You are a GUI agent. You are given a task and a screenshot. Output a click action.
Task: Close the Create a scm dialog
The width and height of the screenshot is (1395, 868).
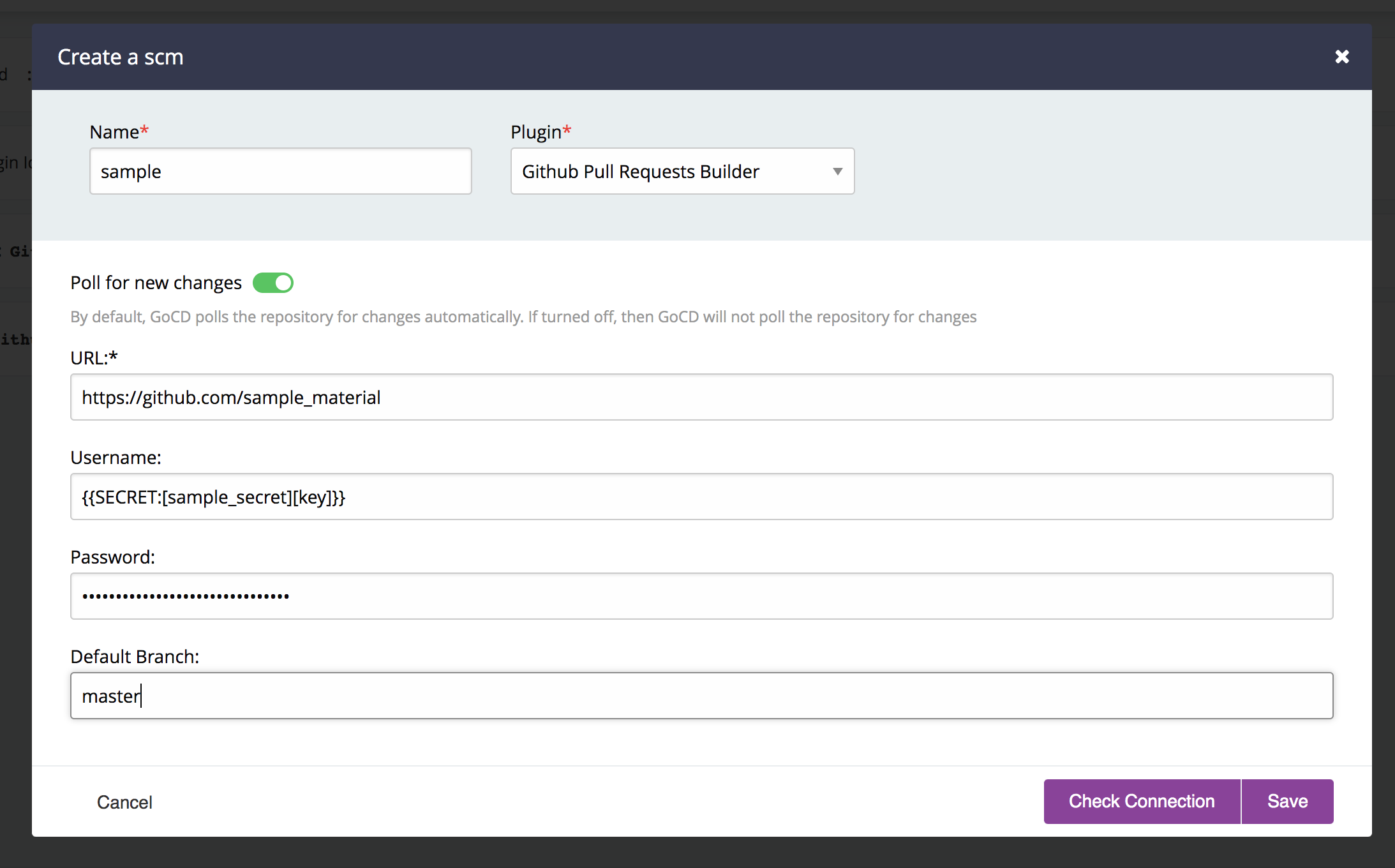click(1342, 57)
